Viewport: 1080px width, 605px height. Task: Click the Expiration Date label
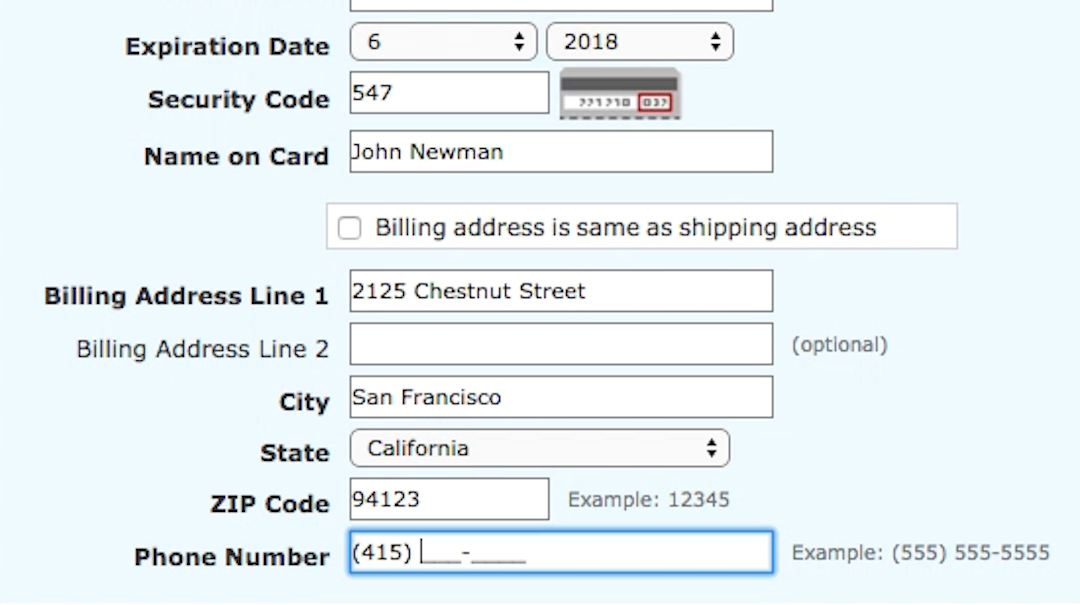227,46
